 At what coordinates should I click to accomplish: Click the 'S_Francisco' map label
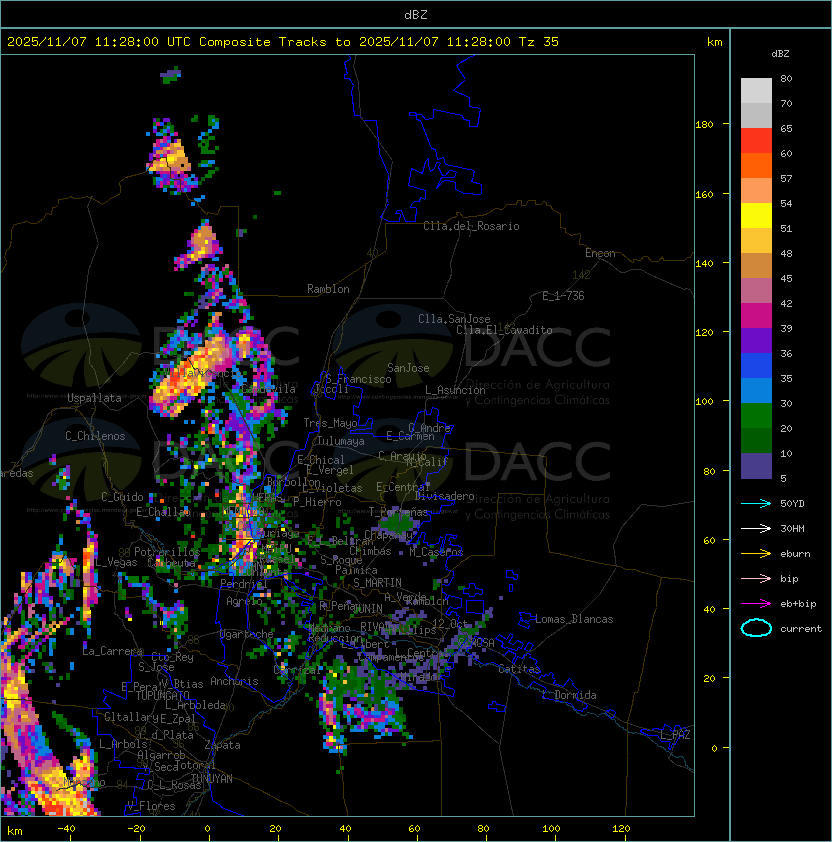(358, 379)
